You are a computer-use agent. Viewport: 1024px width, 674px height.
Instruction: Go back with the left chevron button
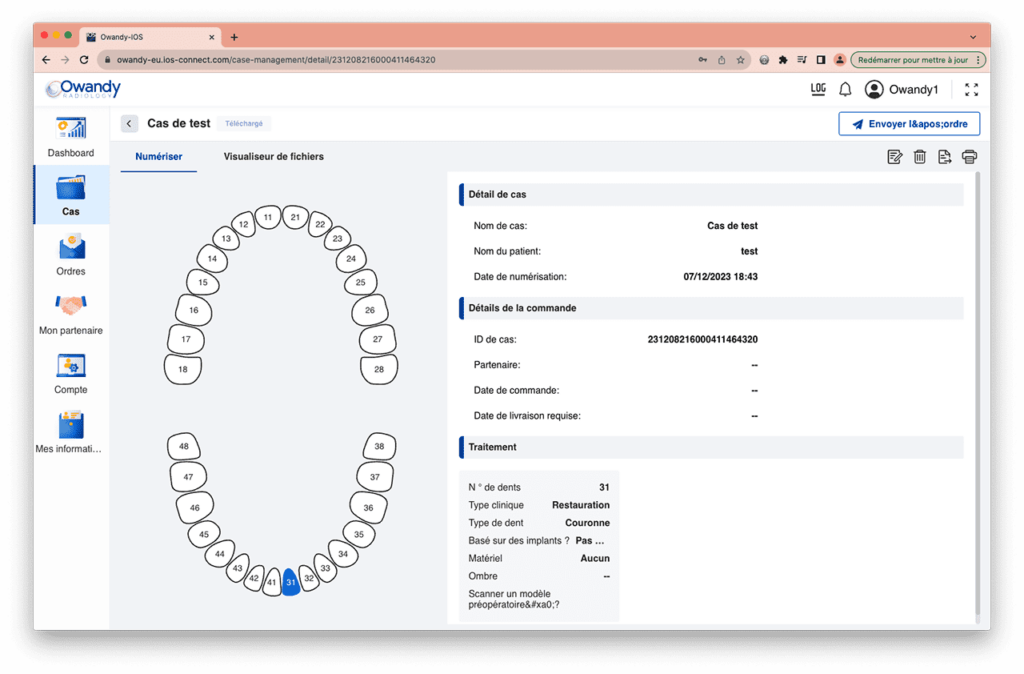[x=129, y=123]
